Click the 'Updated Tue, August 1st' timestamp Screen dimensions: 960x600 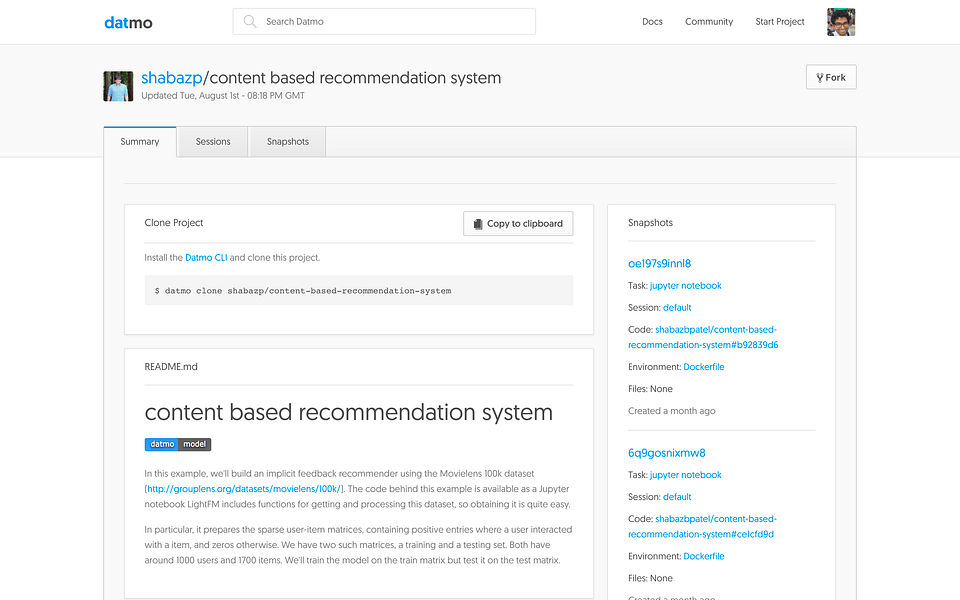[x=223, y=96]
